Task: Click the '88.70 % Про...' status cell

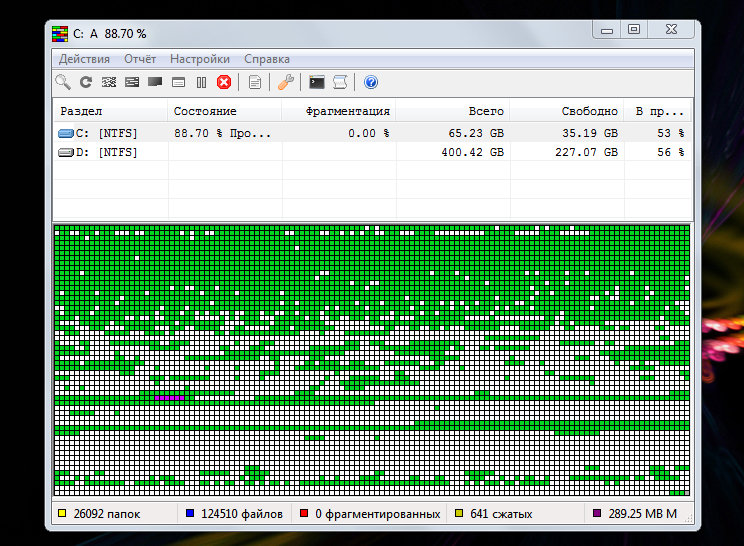Action: (x=223, y=133)
